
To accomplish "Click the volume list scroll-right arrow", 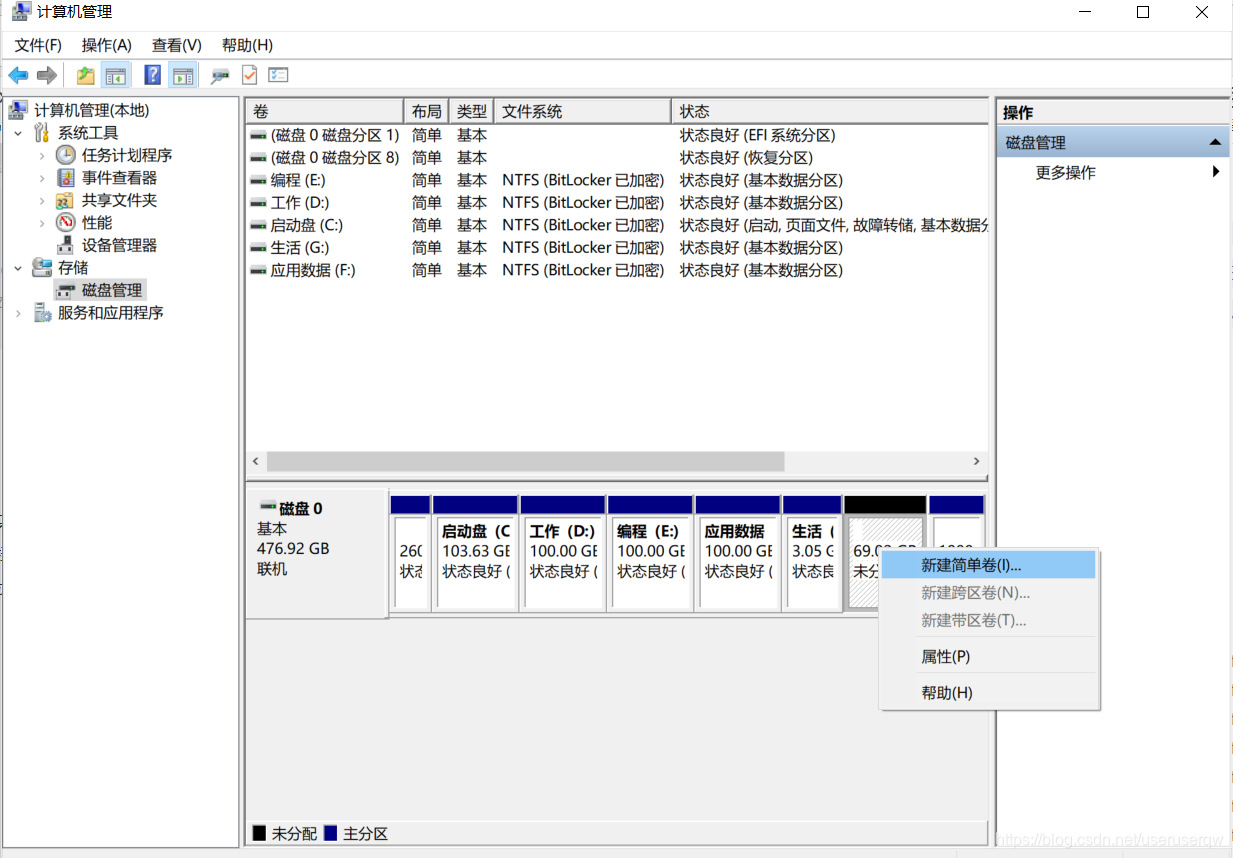I will click(x=977, y=461).
